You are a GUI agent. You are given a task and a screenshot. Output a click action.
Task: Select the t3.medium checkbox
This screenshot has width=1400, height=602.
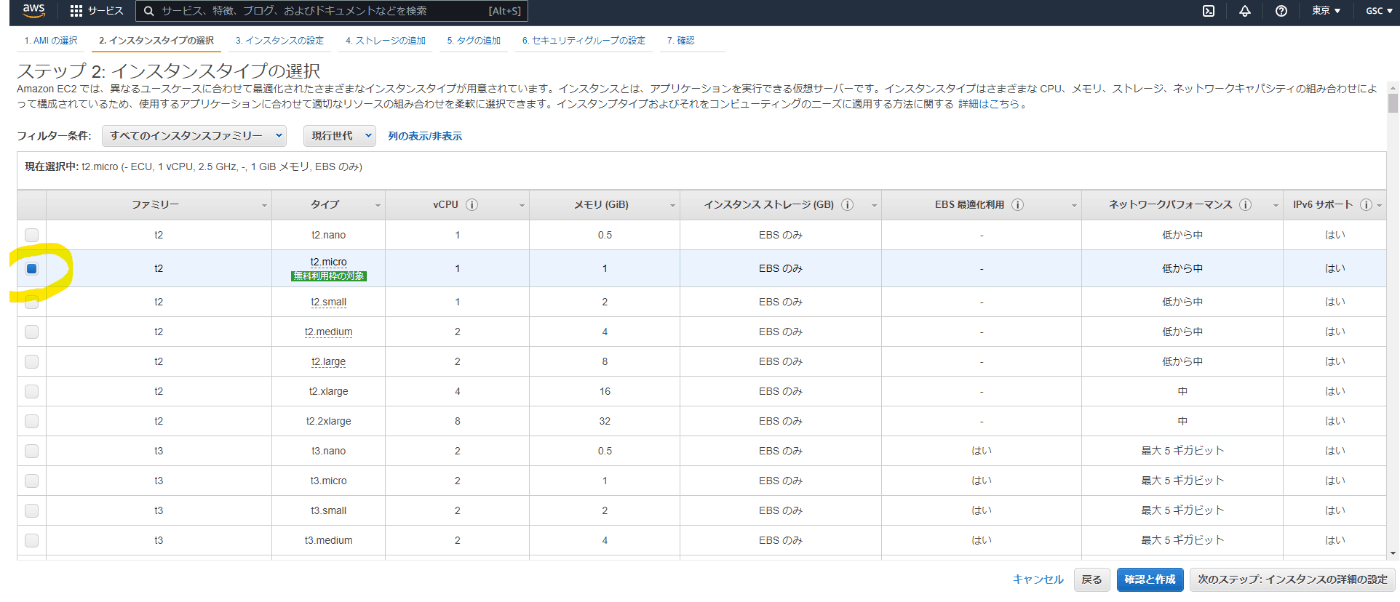[32, 540]
